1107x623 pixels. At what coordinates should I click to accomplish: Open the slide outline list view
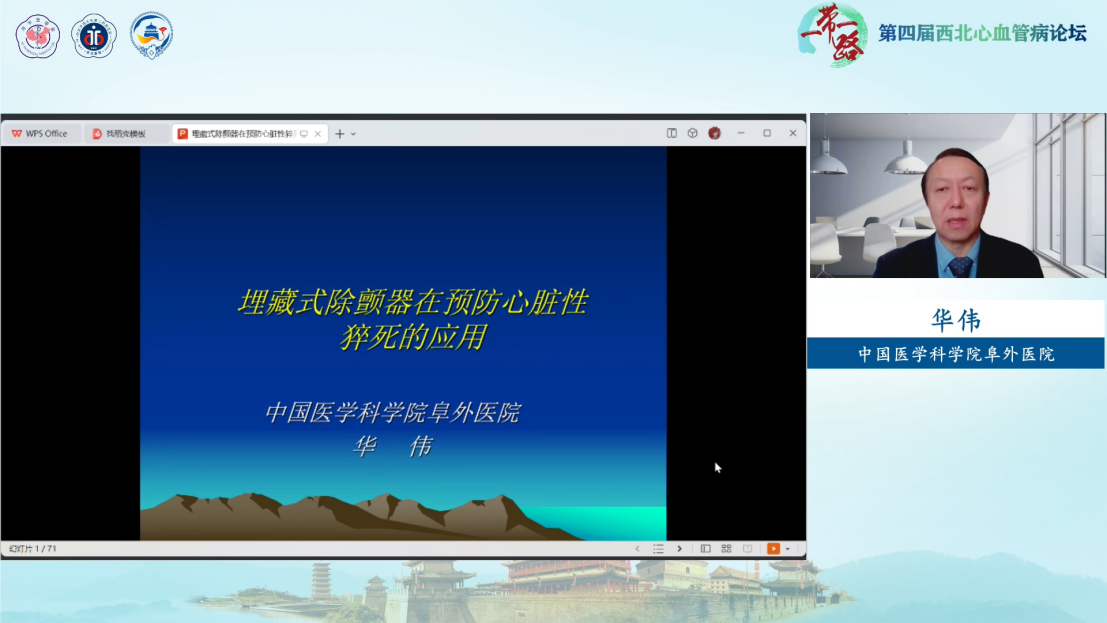coord(659,548)
